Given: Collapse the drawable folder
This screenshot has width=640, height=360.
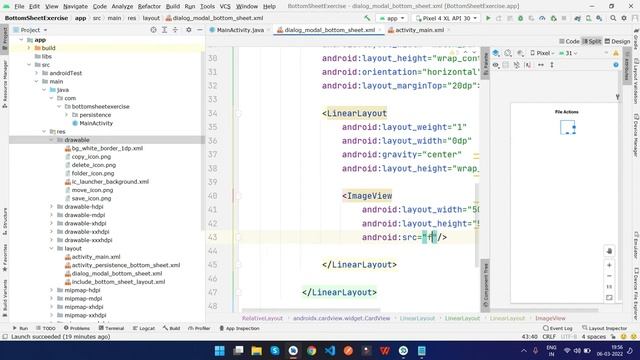Looking at the screenshot, I should click(x=52, y=140).
